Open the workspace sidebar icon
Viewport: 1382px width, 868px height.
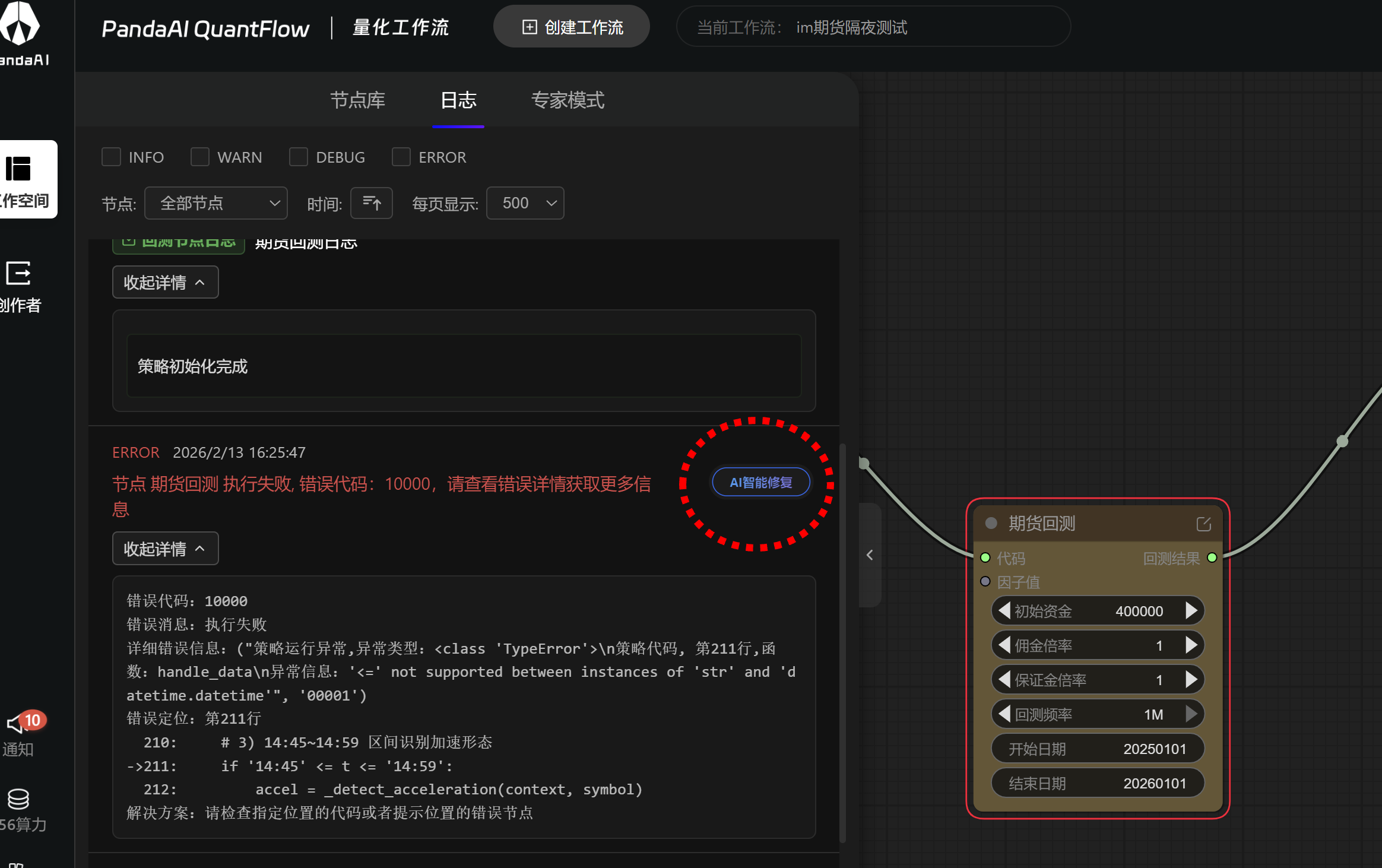18,169
